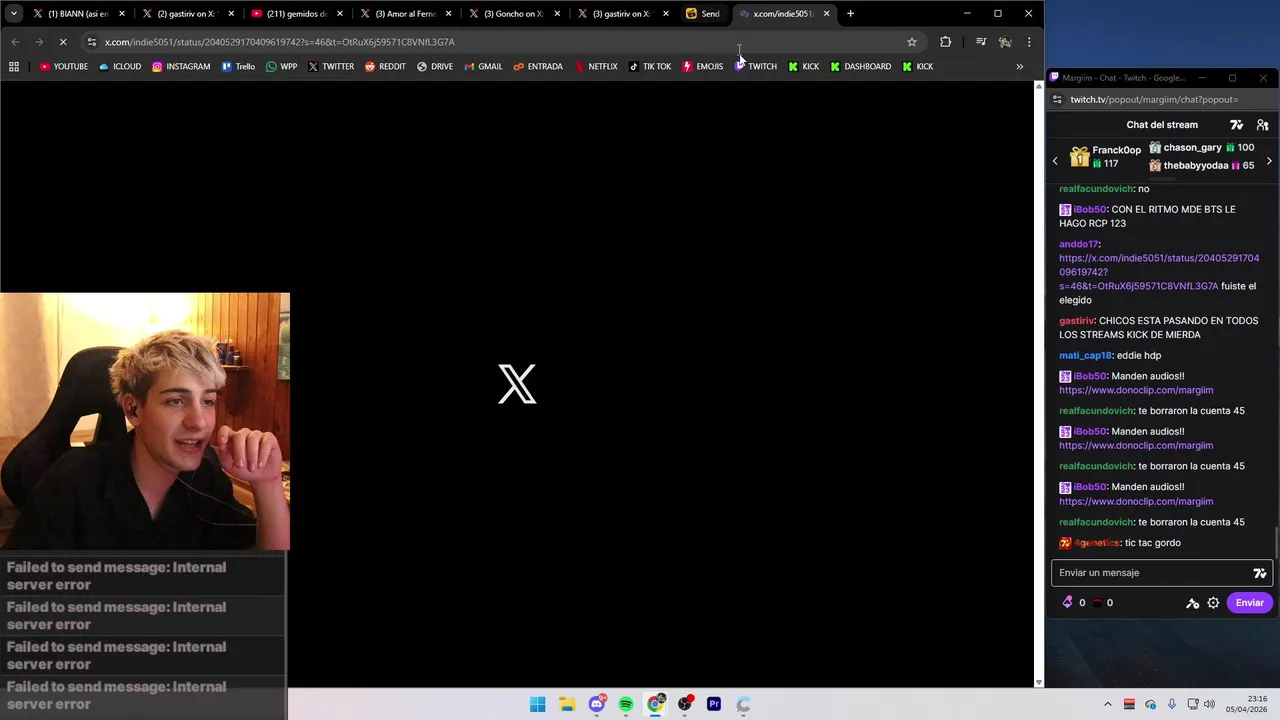The width and height of the screenshot is (1280, 720).
Task: Open mod actions hammer icon in chat
Action: click(1192, 603)
